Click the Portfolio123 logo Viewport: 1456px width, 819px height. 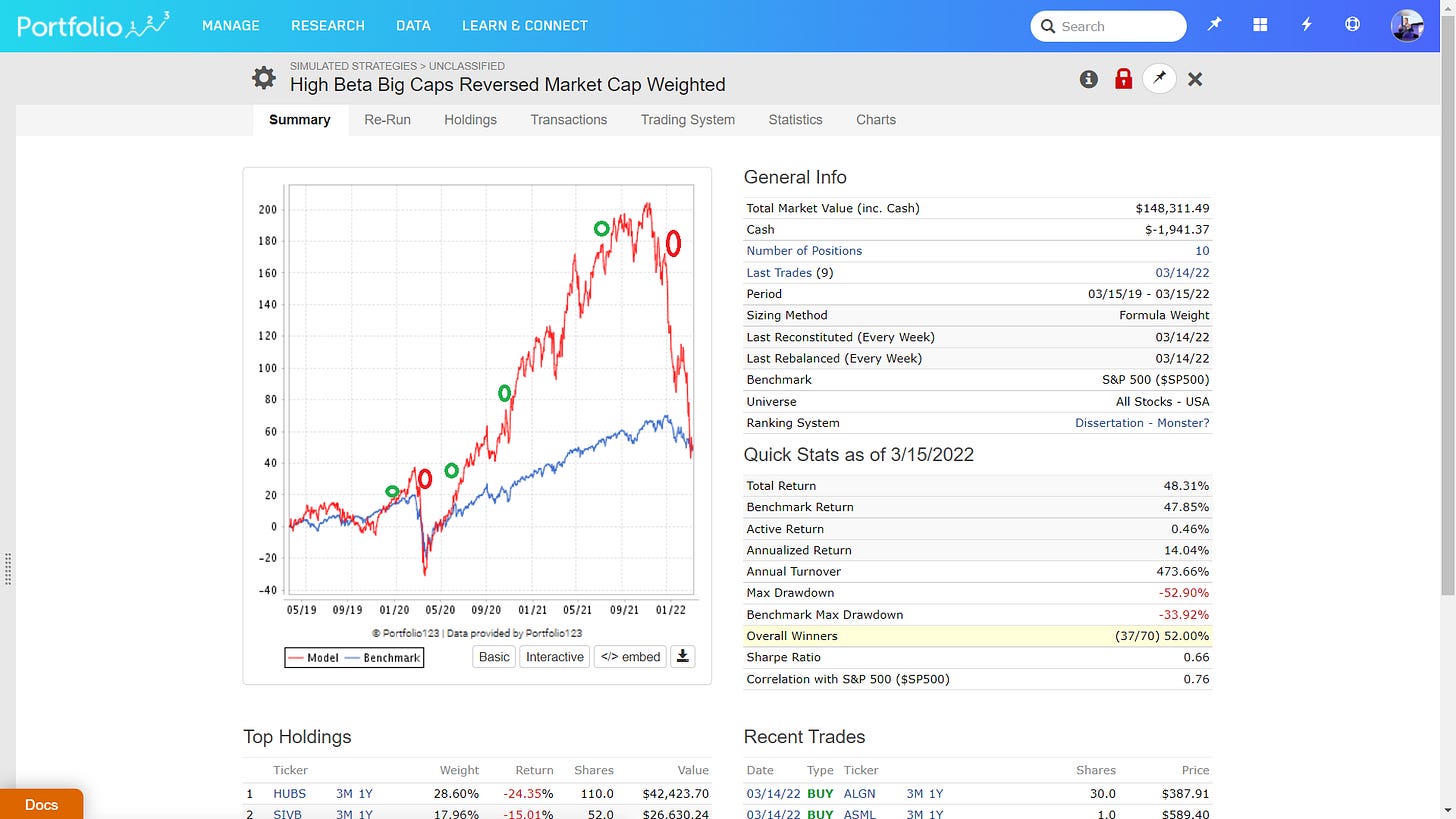(x=93, y=25)
